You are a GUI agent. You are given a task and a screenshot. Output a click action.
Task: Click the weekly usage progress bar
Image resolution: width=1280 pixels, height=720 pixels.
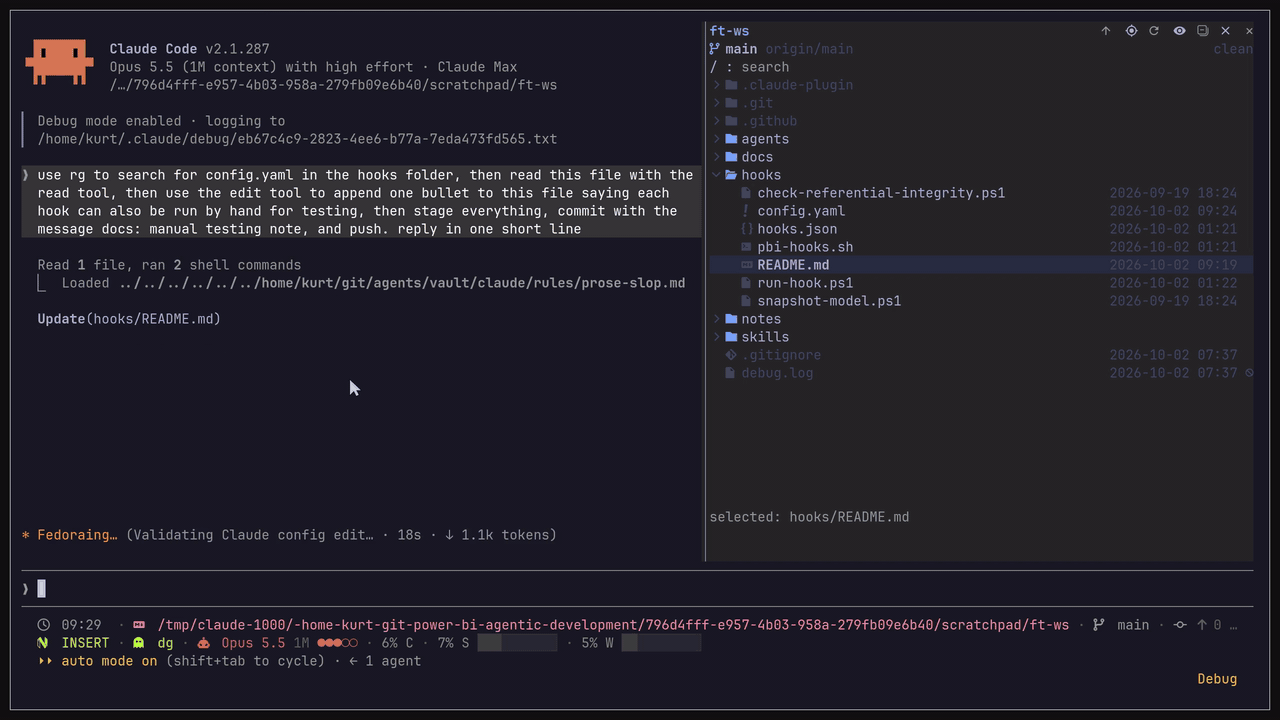(x=661, y=643)
